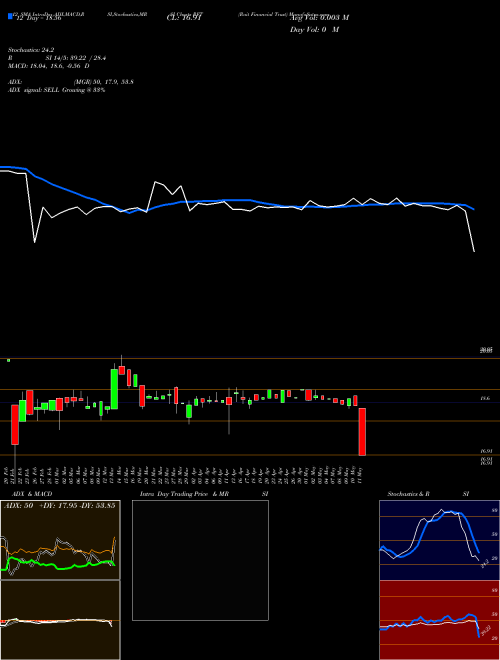This screenshot has height=660, width=500.
Task: Select the 'Stochastics: 24.2' reading
Action: [x=31, y=50]
